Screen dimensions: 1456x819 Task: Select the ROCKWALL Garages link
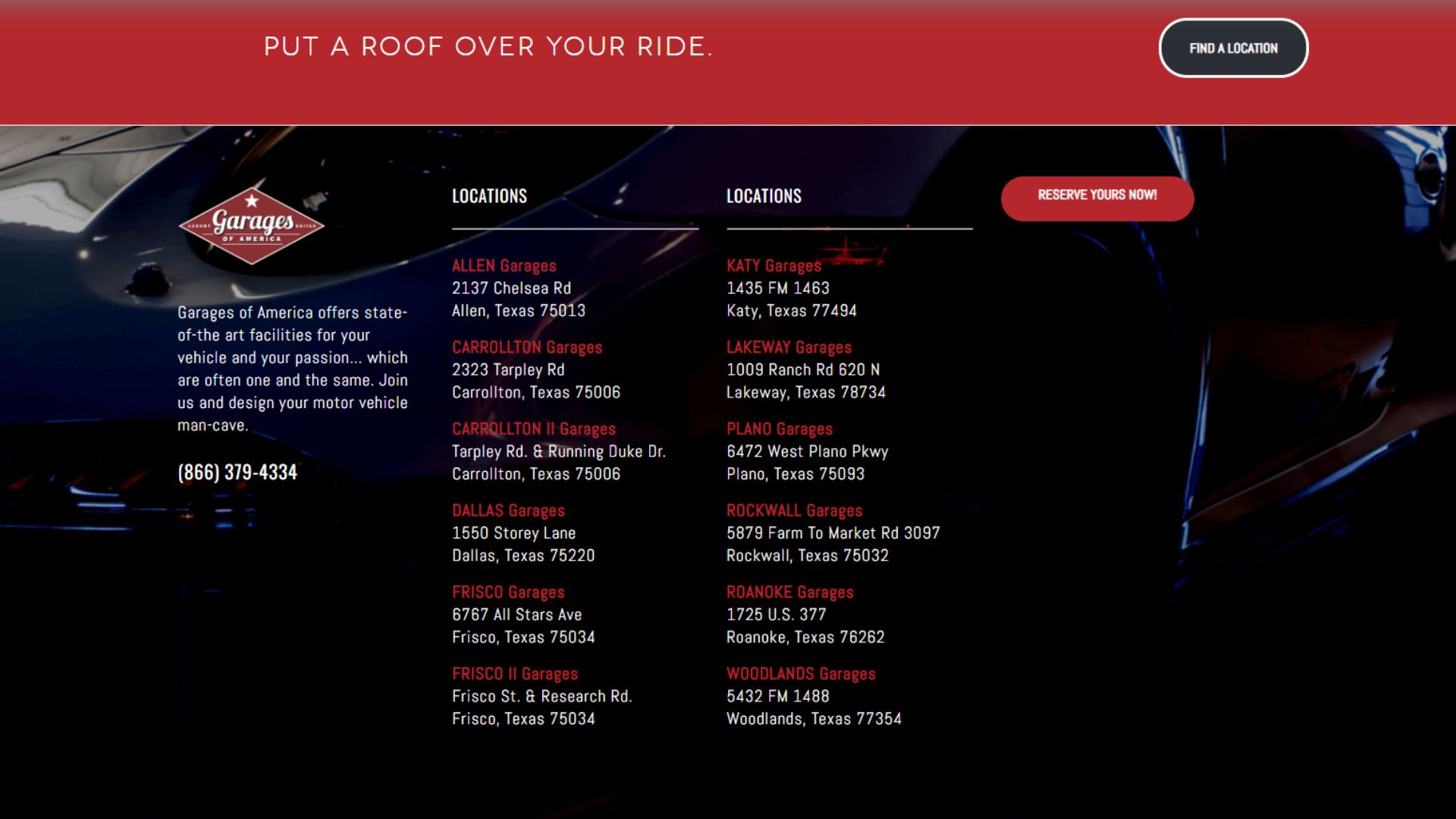[x=794, y=511]
